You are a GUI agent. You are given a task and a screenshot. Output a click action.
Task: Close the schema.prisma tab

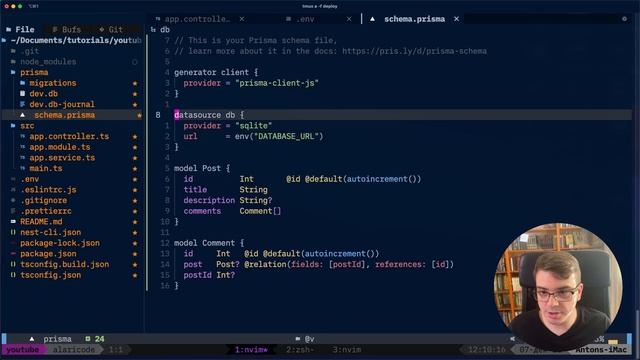tap(456, 19)
